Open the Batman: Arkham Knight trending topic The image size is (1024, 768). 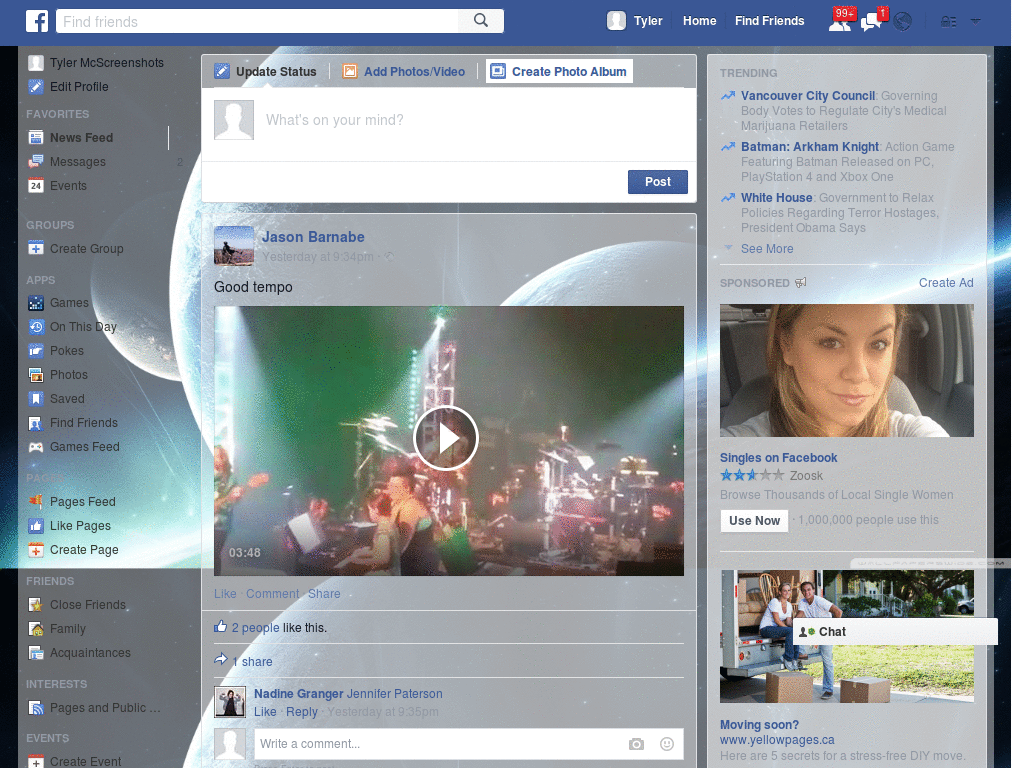(810, 146)
